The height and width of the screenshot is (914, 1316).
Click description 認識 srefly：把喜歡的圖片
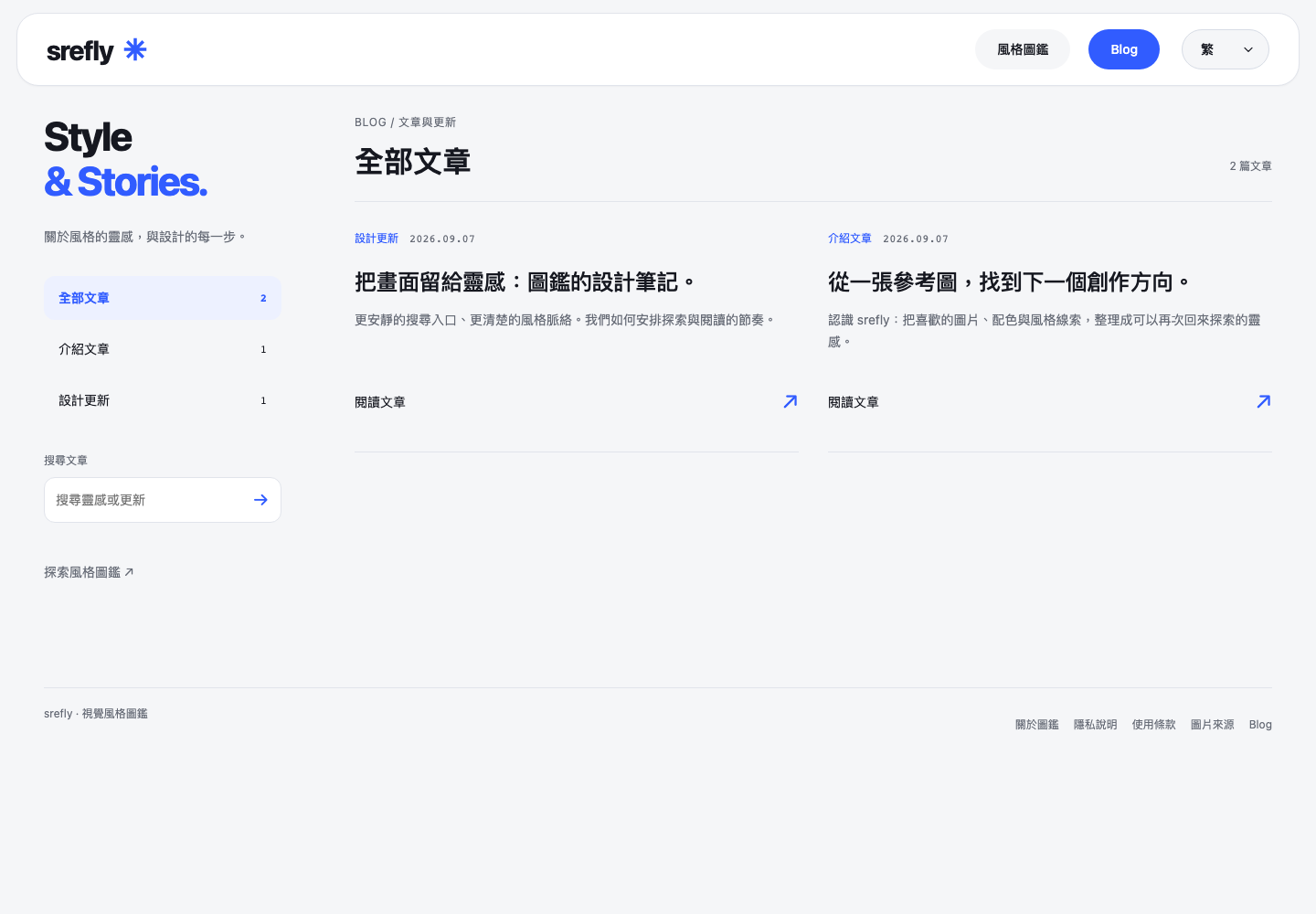tap(1045, 331)
